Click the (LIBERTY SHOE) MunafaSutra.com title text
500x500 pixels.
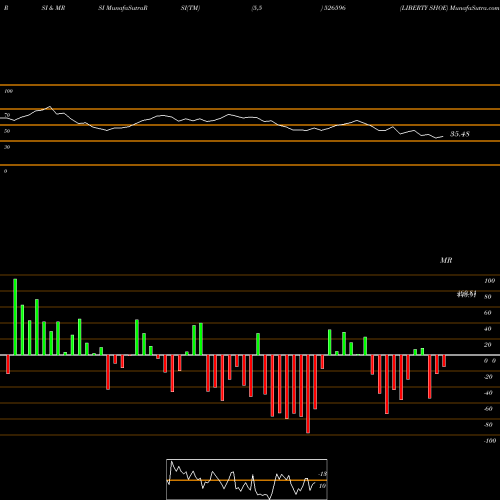coord(449,8)
